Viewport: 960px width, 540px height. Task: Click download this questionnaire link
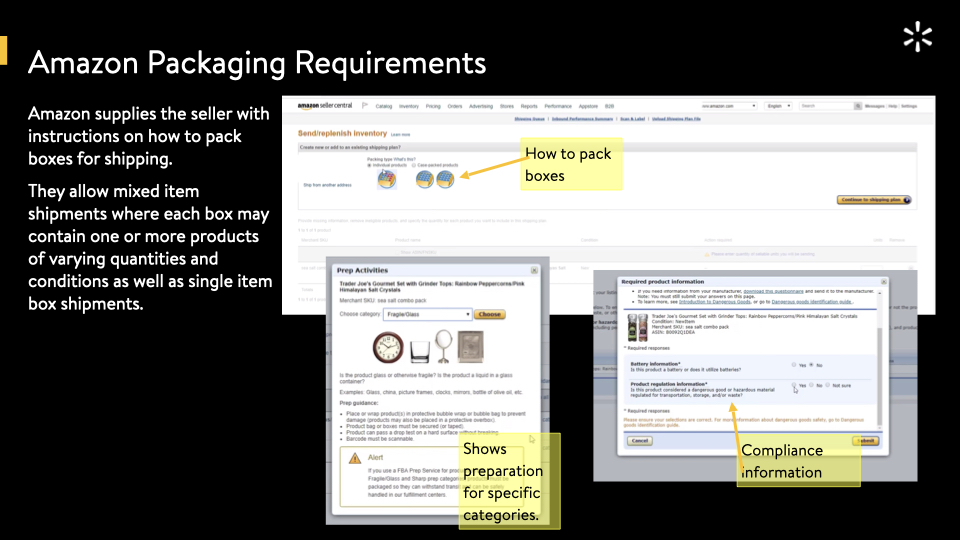click(x=773, y=291)
